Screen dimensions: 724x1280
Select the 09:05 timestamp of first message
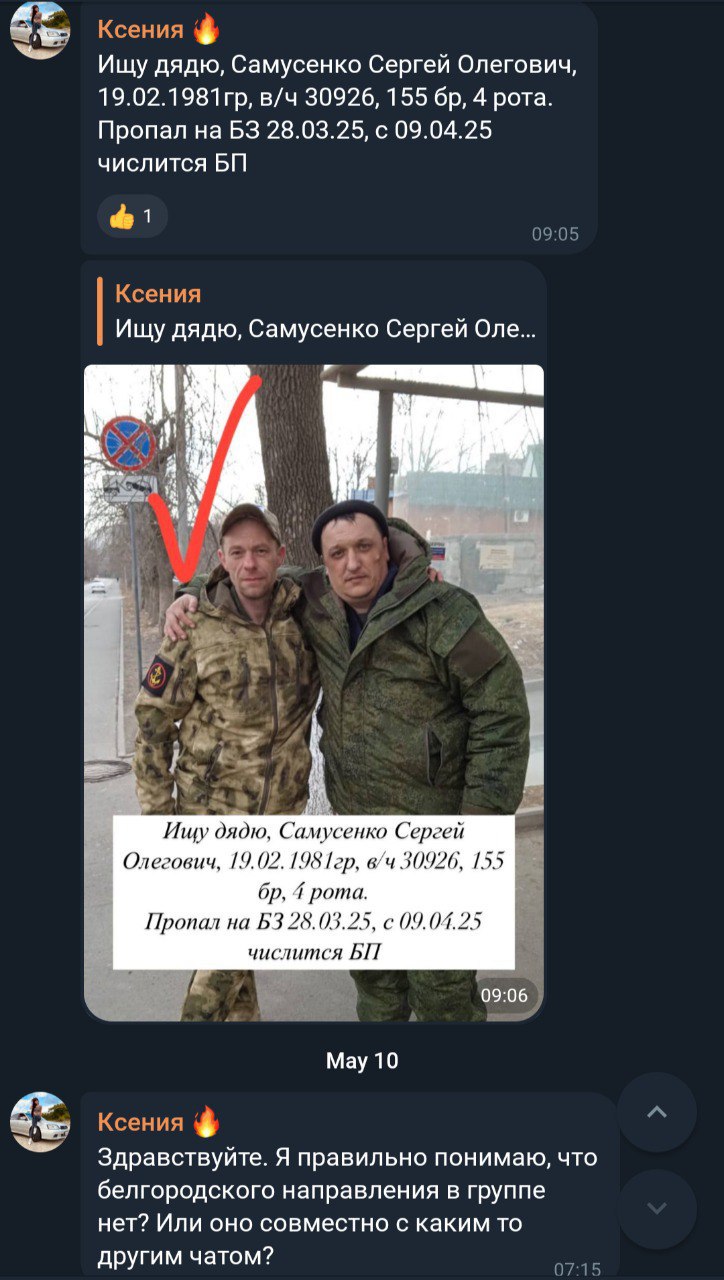(x=555, y=234)
